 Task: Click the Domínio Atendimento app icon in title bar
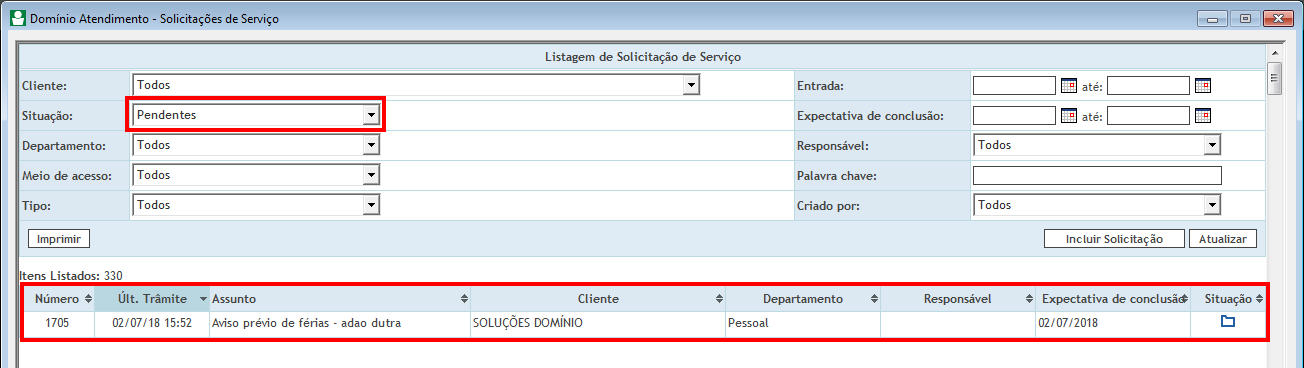point(17,18)
